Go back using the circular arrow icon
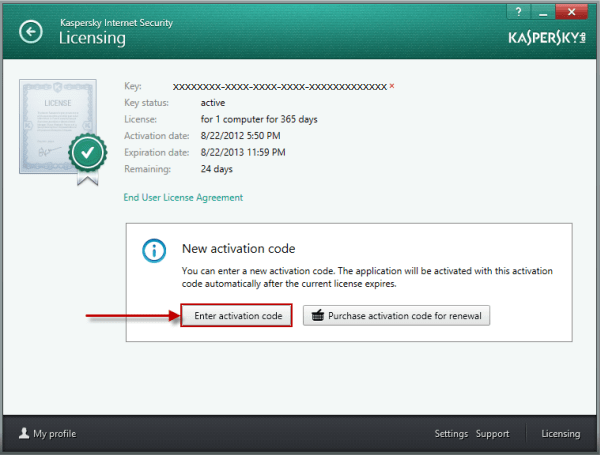600x455 pixels. (x=31, y=31)
